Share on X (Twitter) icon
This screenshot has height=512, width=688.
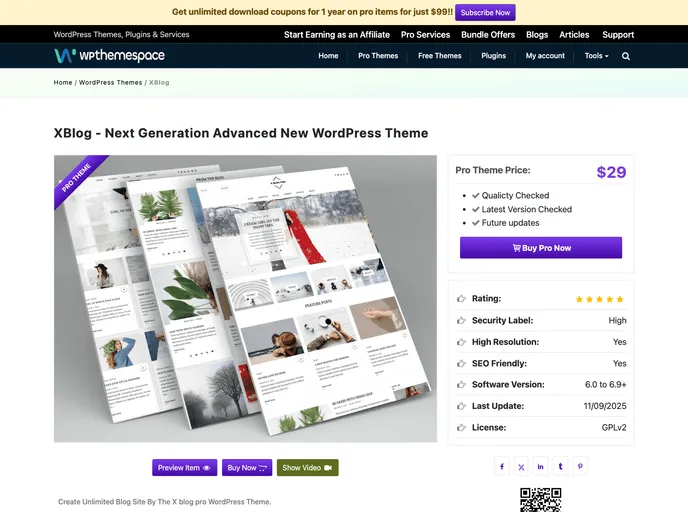point(521,466)
